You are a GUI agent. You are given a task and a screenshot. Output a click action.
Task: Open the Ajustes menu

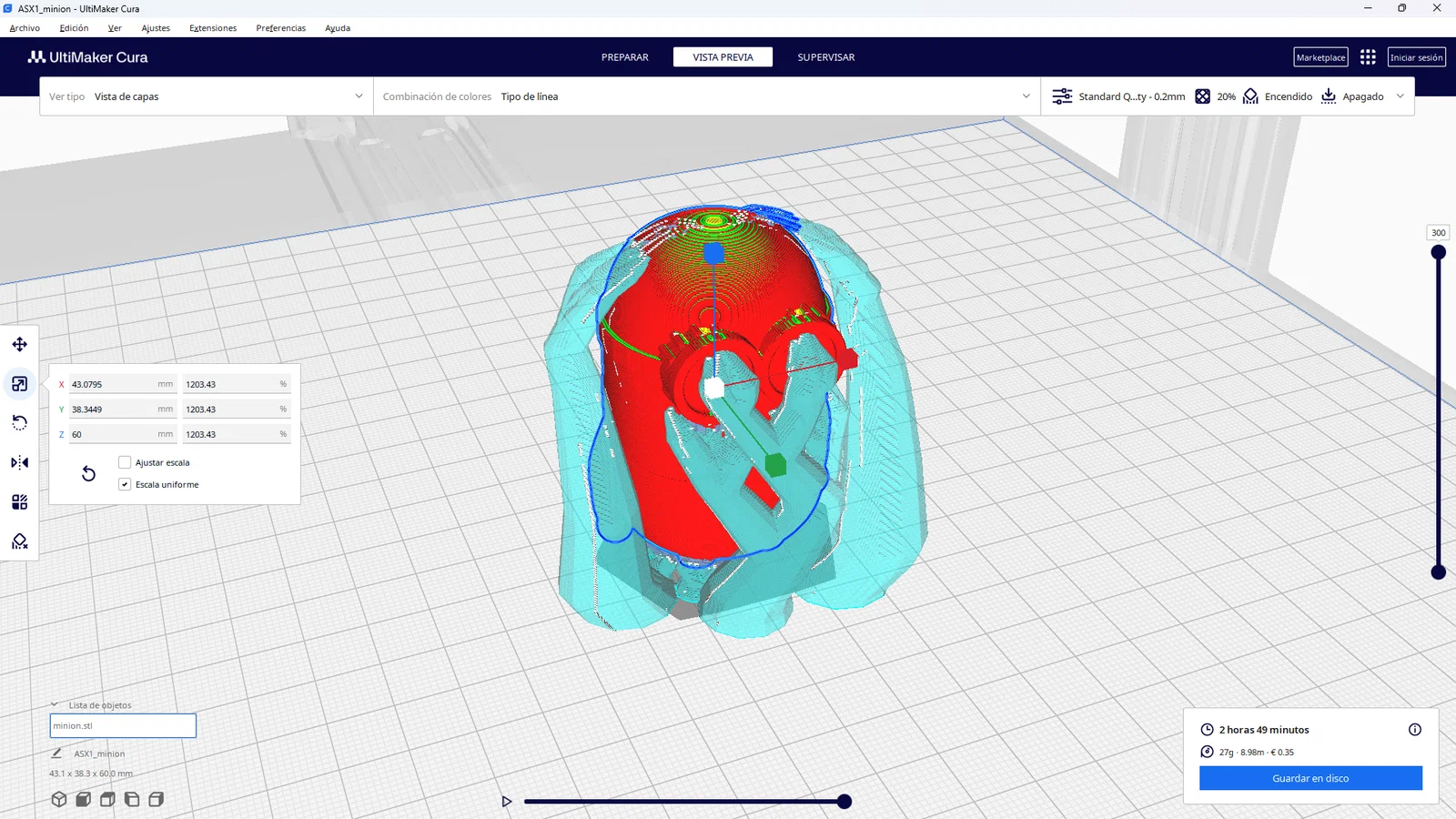[156, 27]
